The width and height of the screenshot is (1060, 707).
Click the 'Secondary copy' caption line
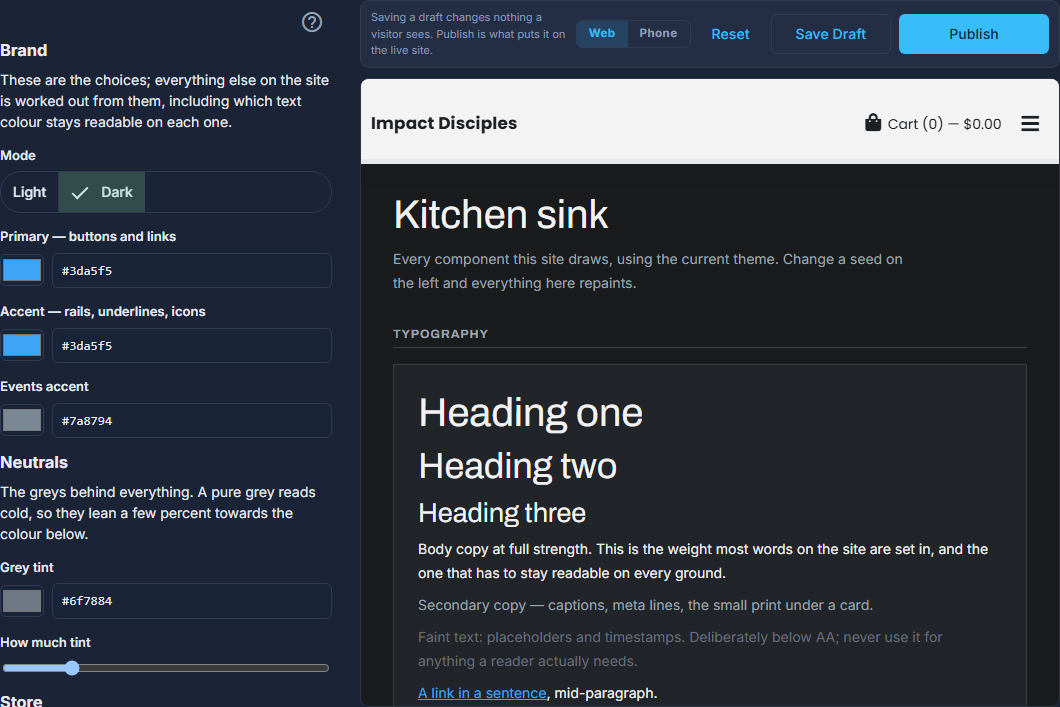(645, 605)
